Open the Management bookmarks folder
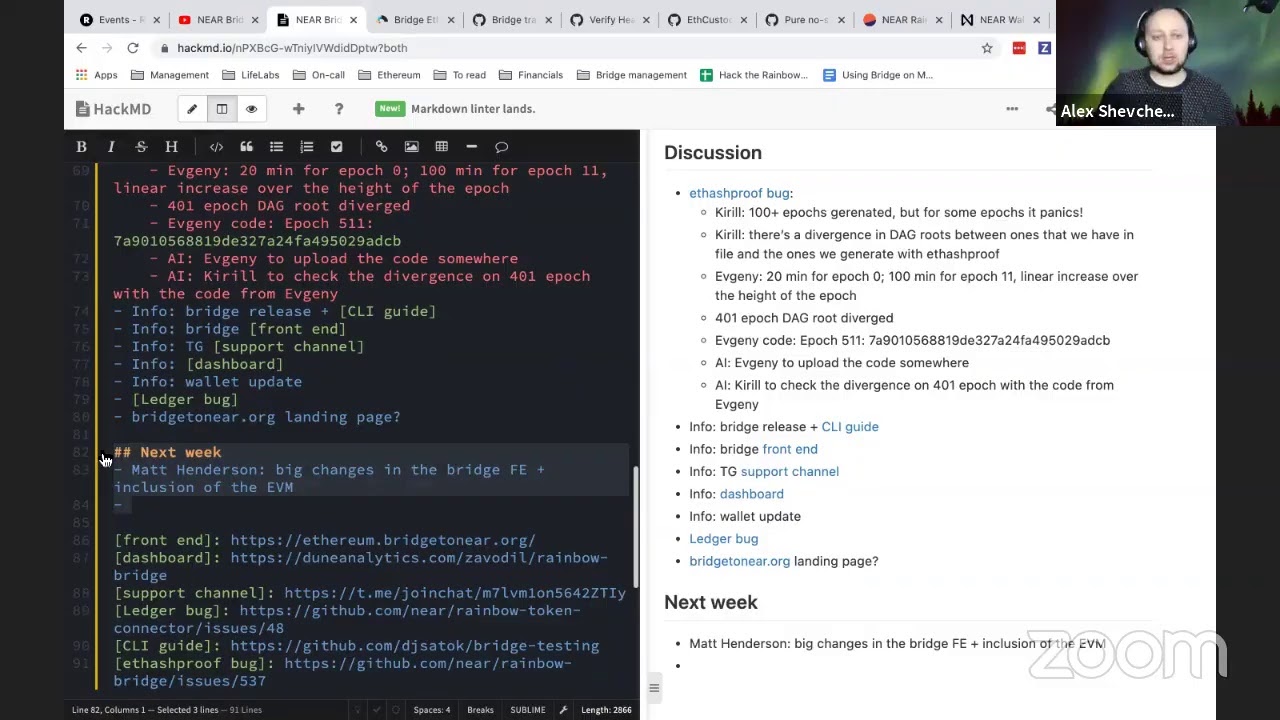The width and height of the screenshot is (1280, 720). pyautogui.click(x=170, y=75)
